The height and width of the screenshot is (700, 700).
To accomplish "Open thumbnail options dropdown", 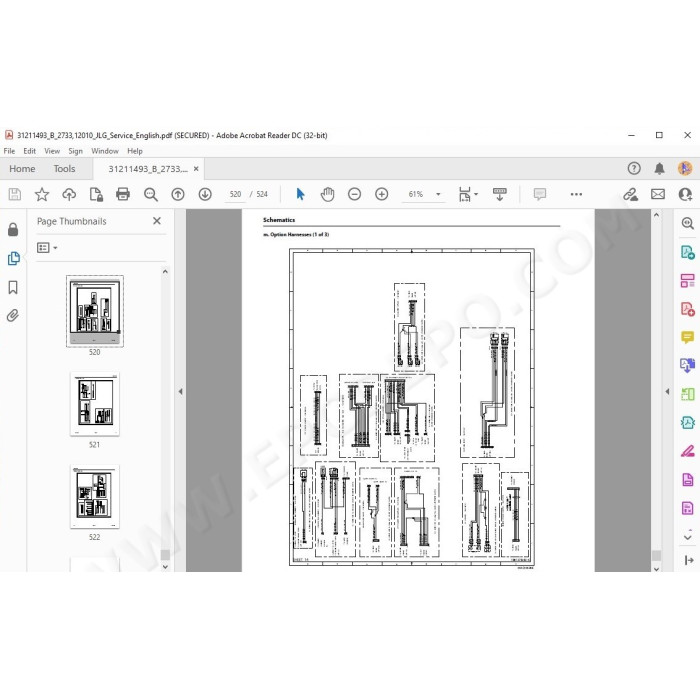I will coord(47,247).
